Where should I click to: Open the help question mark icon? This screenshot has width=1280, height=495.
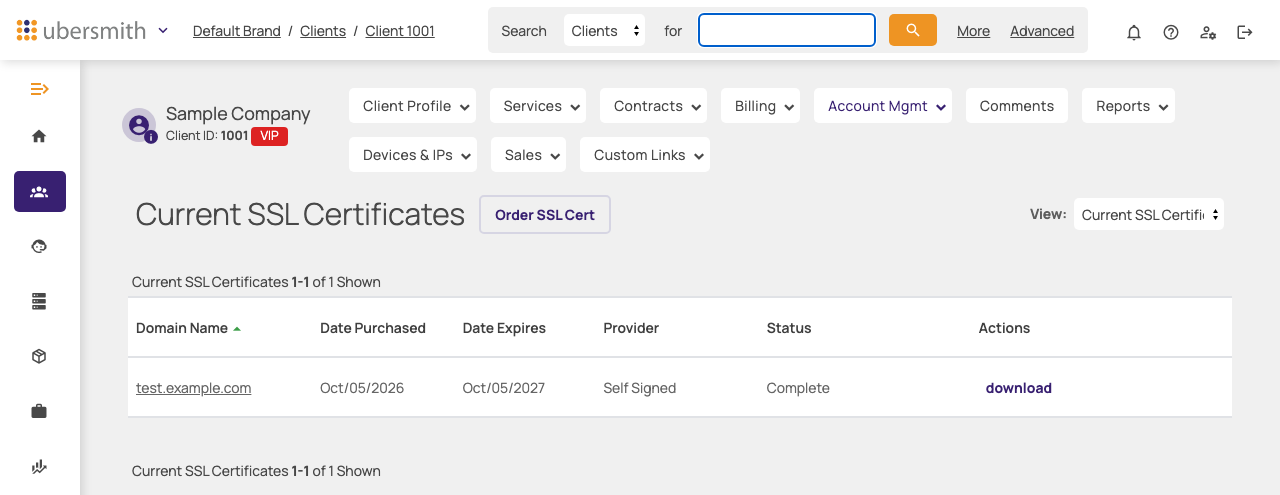click(x=1171, y=32)
